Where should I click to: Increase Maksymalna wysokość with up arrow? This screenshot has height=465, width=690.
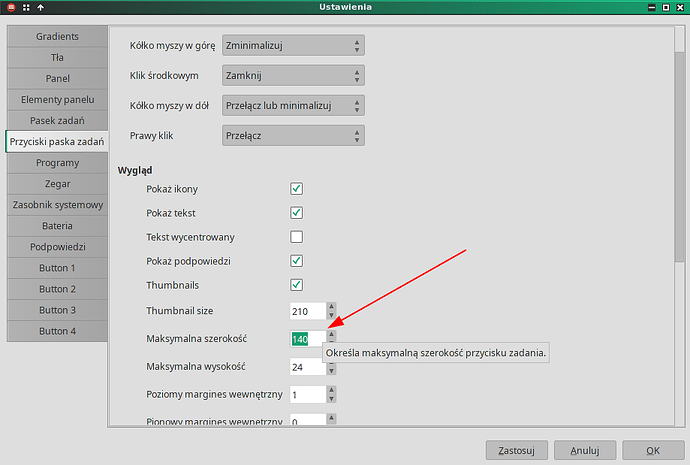click(x=332, y=362)
